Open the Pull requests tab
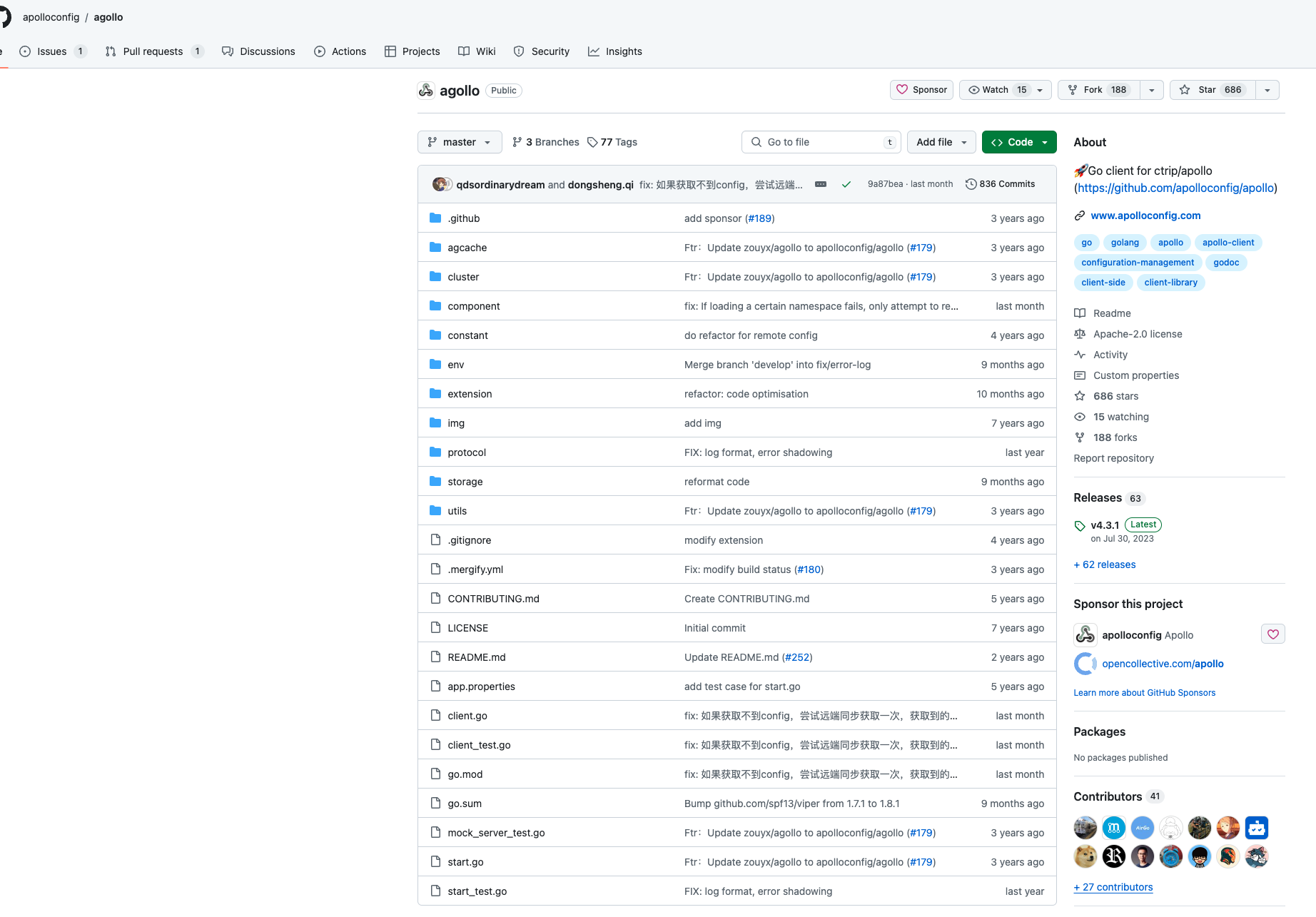The width and height of the screenshot is (1316, 917). click(x=154, y=51)
